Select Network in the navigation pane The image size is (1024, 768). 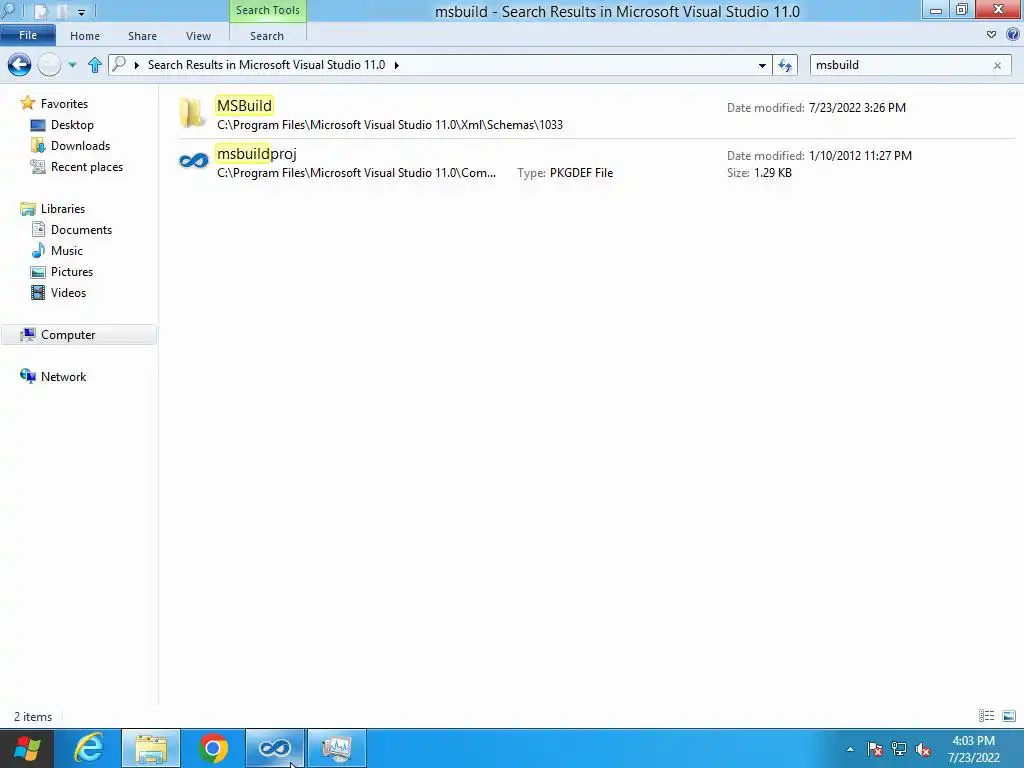pyautogui.click(x=63, y=377)
